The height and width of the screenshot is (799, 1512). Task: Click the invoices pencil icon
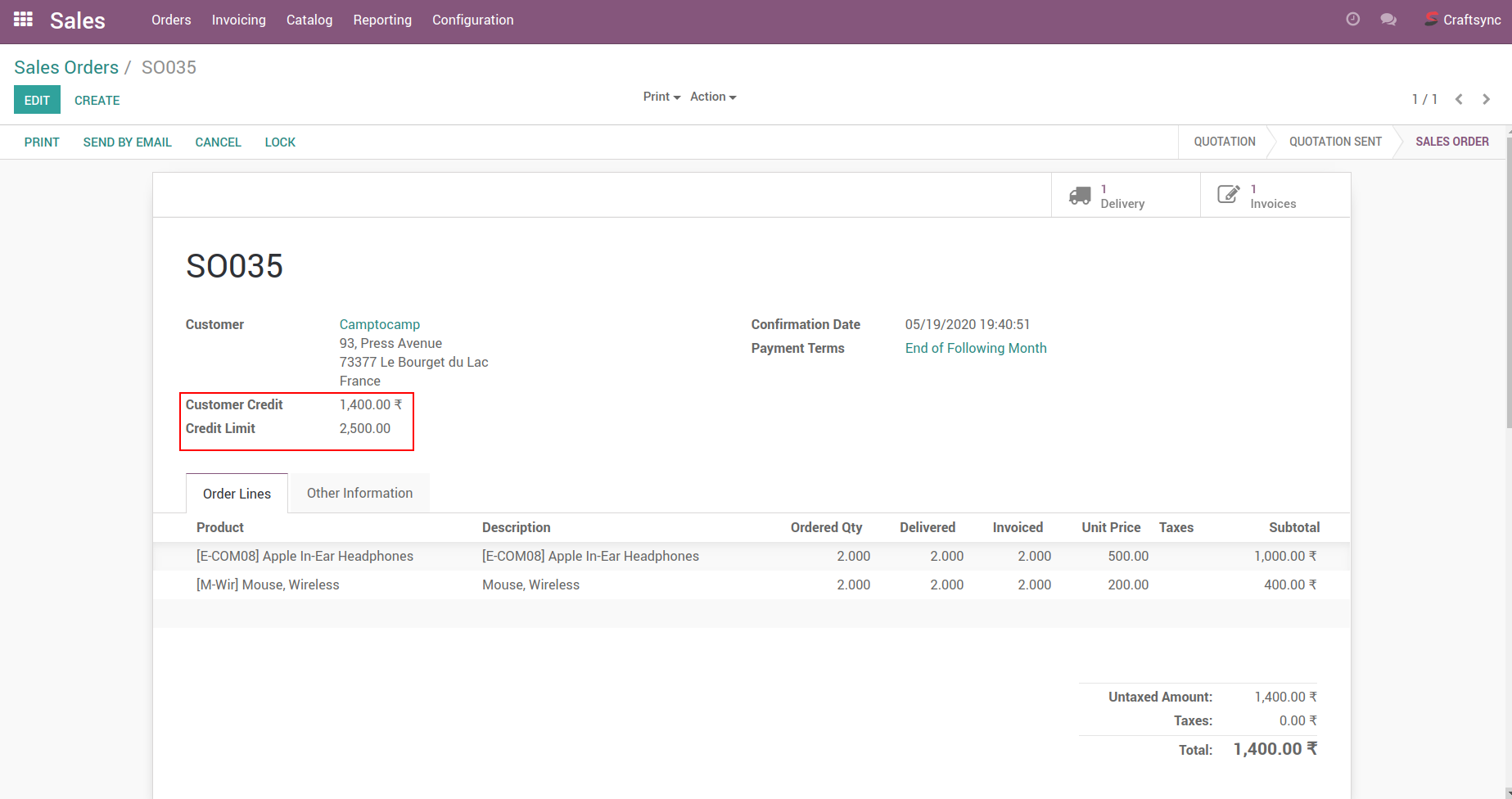[1228, 195]
